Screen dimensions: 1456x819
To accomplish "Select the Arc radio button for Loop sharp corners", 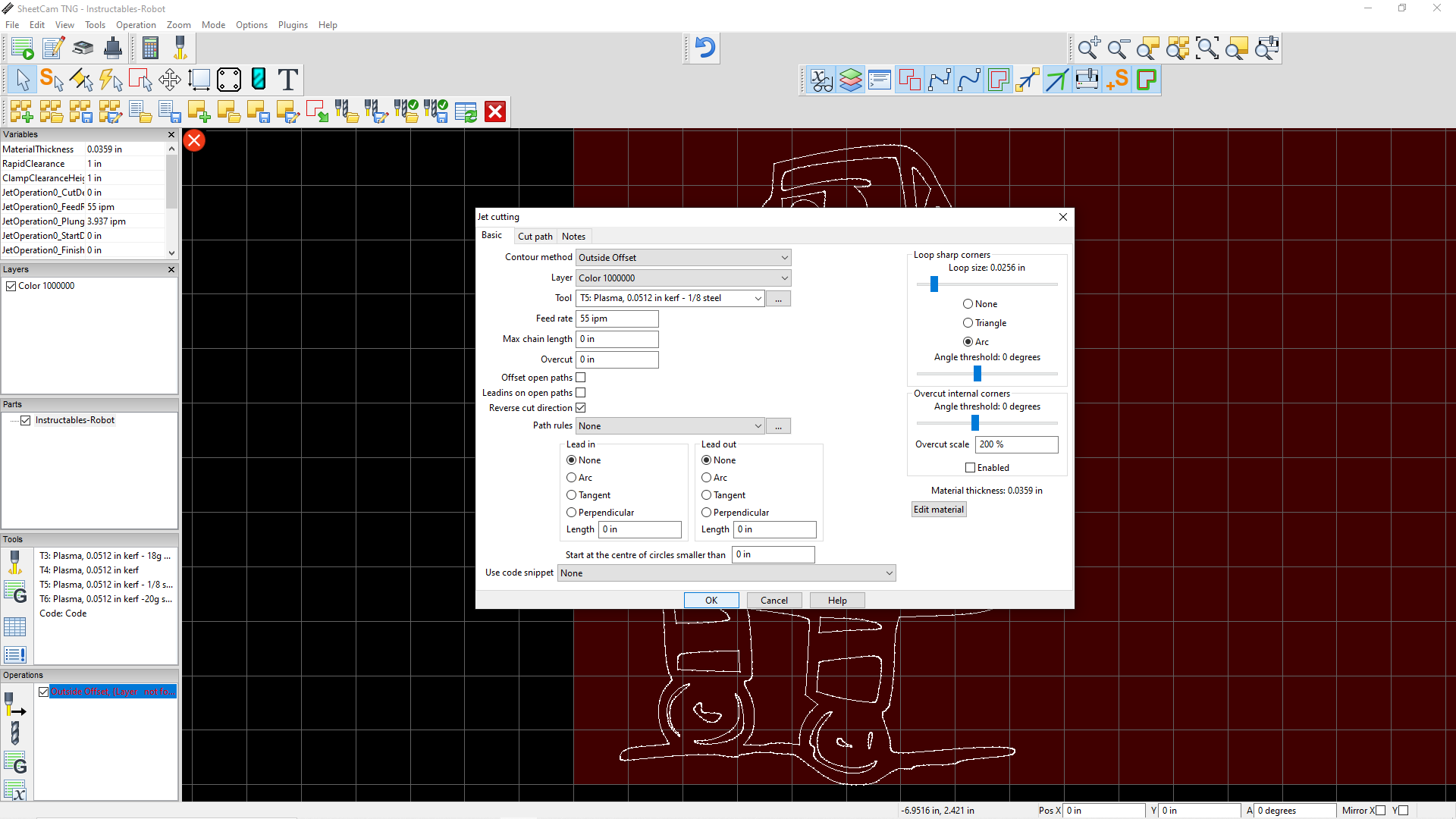I will click(x=968, y=342).
